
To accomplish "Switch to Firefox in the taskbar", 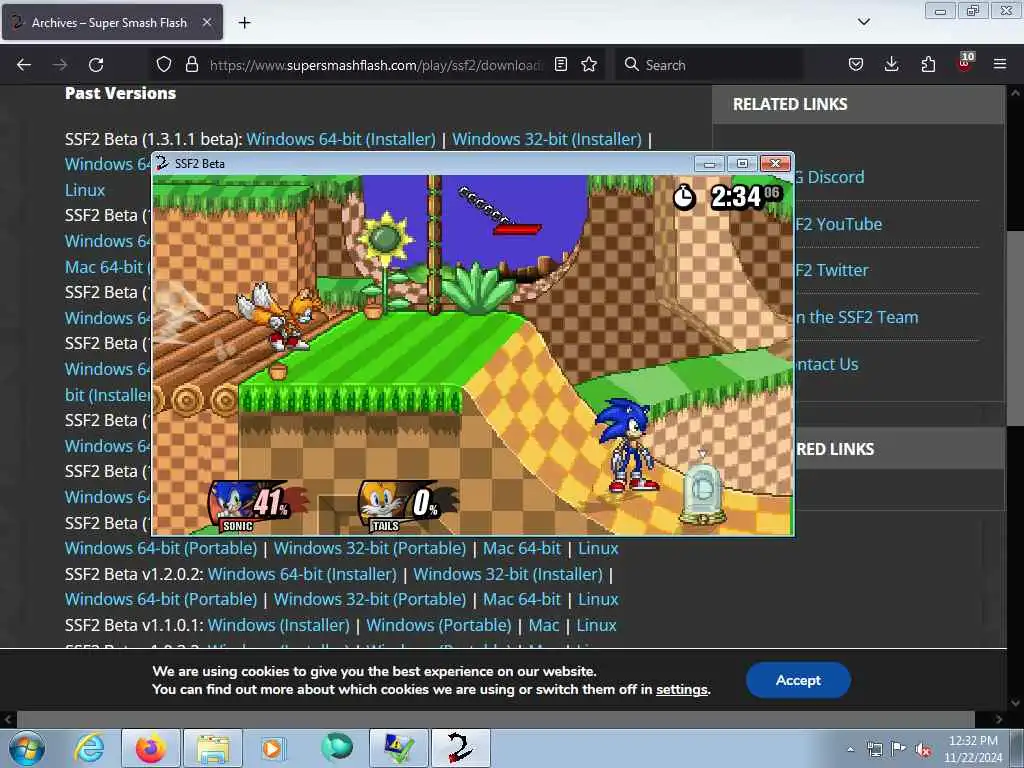I will [151, 748].
